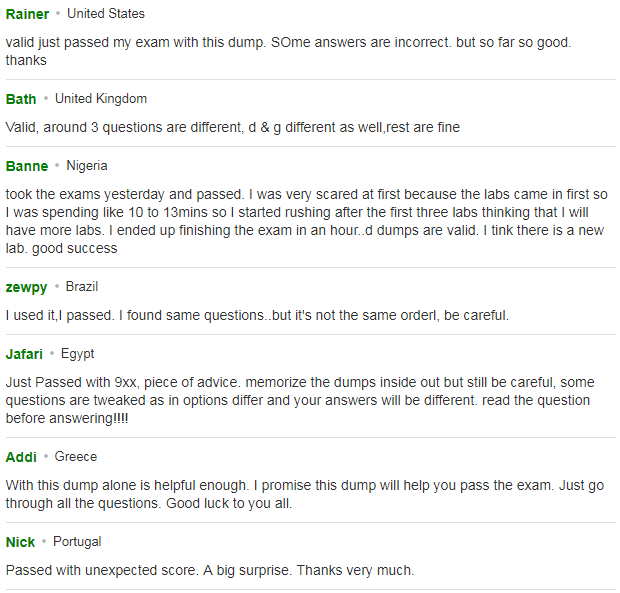Open the zewpy username
Viewport: 620px width, 593px height.
[x=26, y=287]
